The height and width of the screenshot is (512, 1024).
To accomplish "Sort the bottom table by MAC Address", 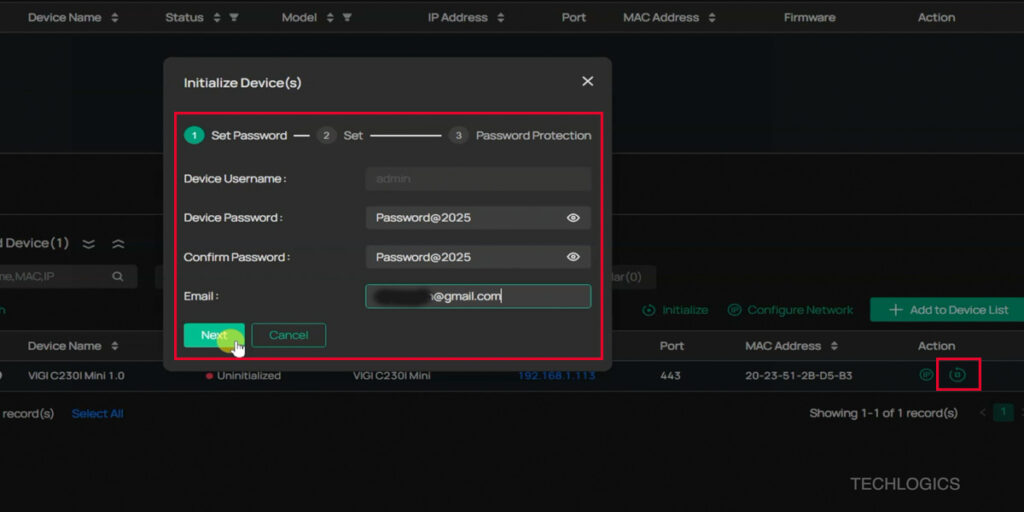I will (832, 346).
